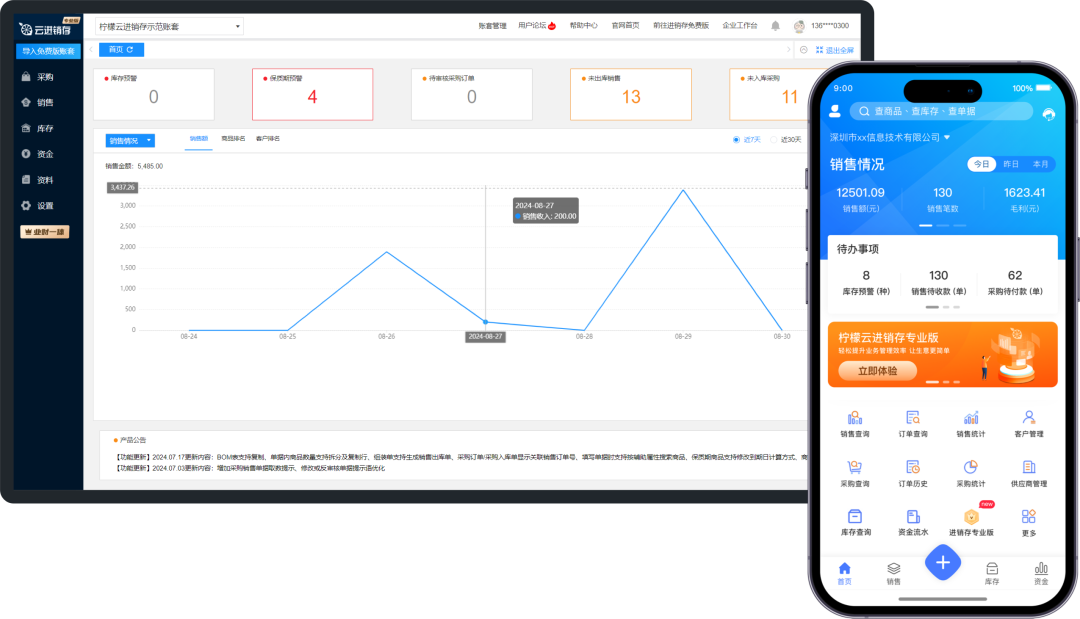Viewport: 1080px width, 619px height.
Task: Open 销售查询 icon on phone
Action: (x=855, y=418)
